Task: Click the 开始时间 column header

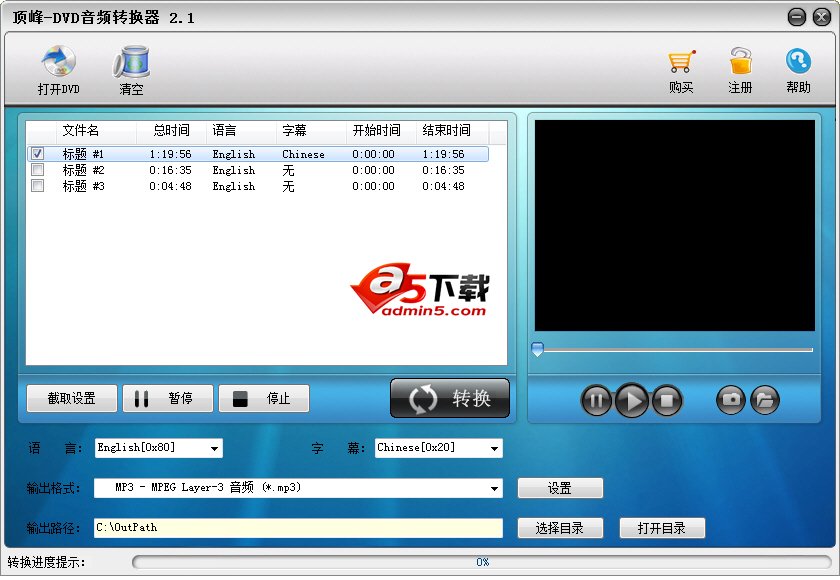Action: [x=381, y=130]
